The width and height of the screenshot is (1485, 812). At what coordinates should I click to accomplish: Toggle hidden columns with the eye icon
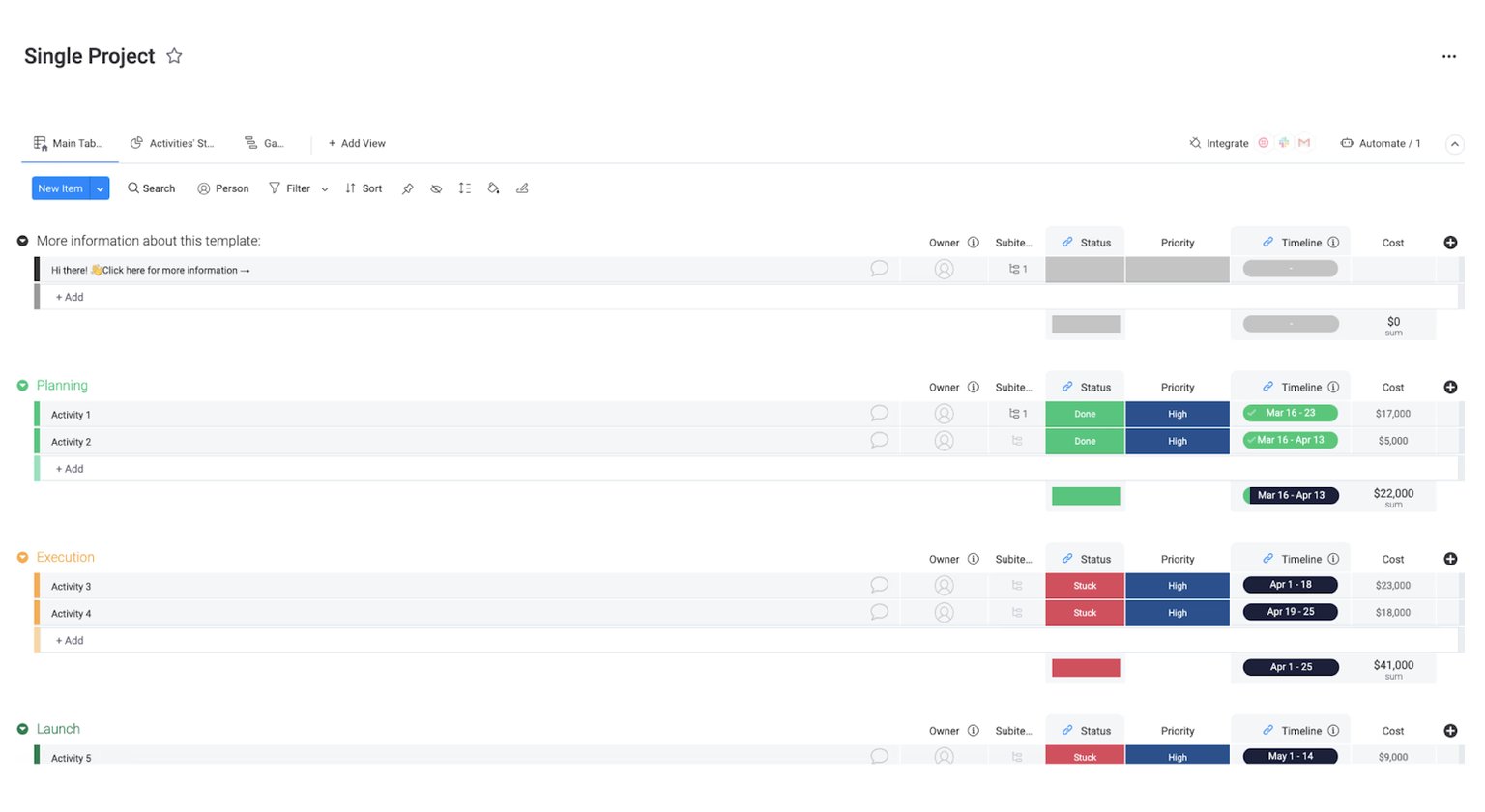point(436,188)
